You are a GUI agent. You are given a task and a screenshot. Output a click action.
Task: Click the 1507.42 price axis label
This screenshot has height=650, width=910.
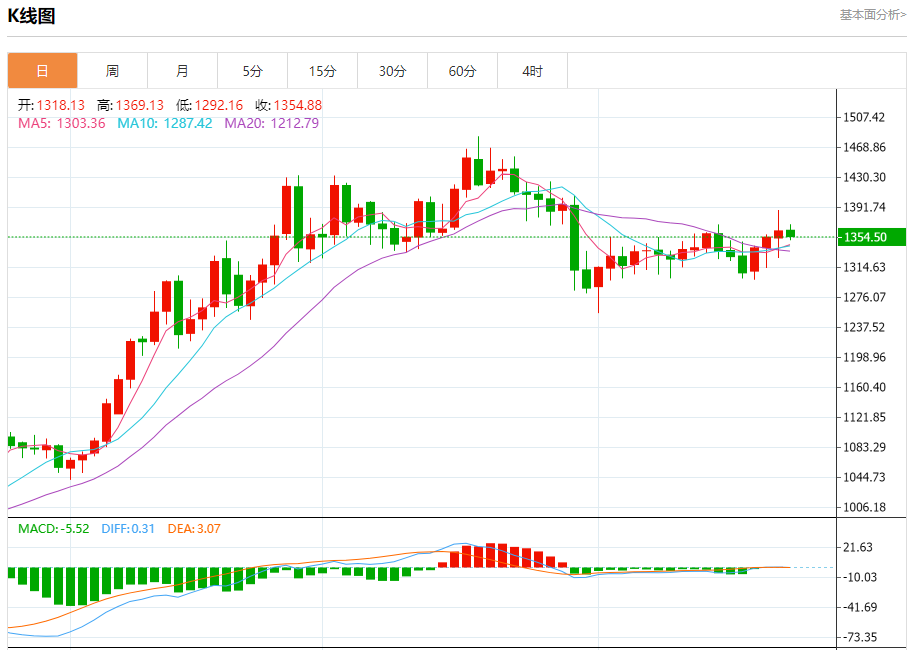(x=865, y=117)
